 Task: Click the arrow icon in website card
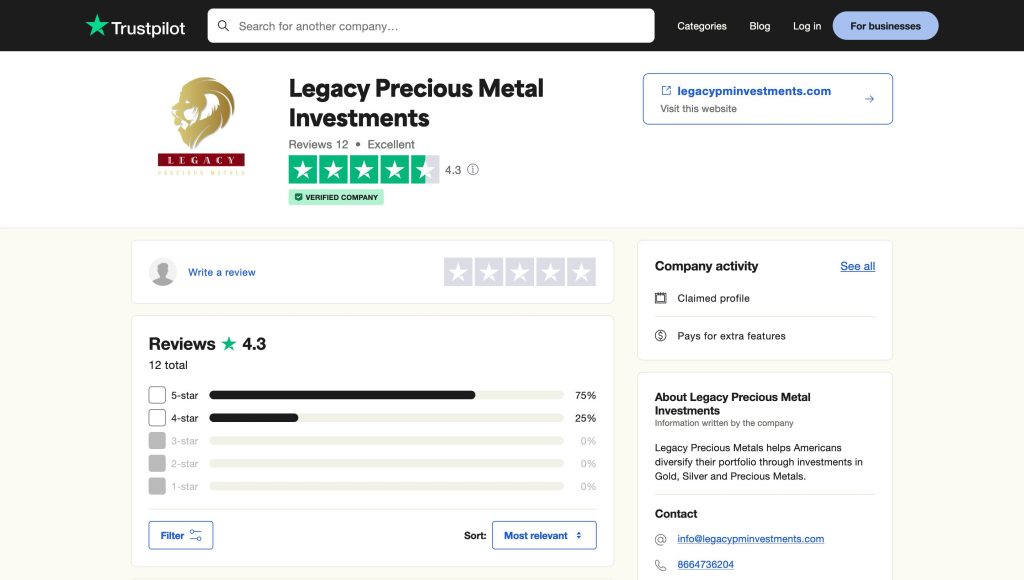[x=869, y=99]
